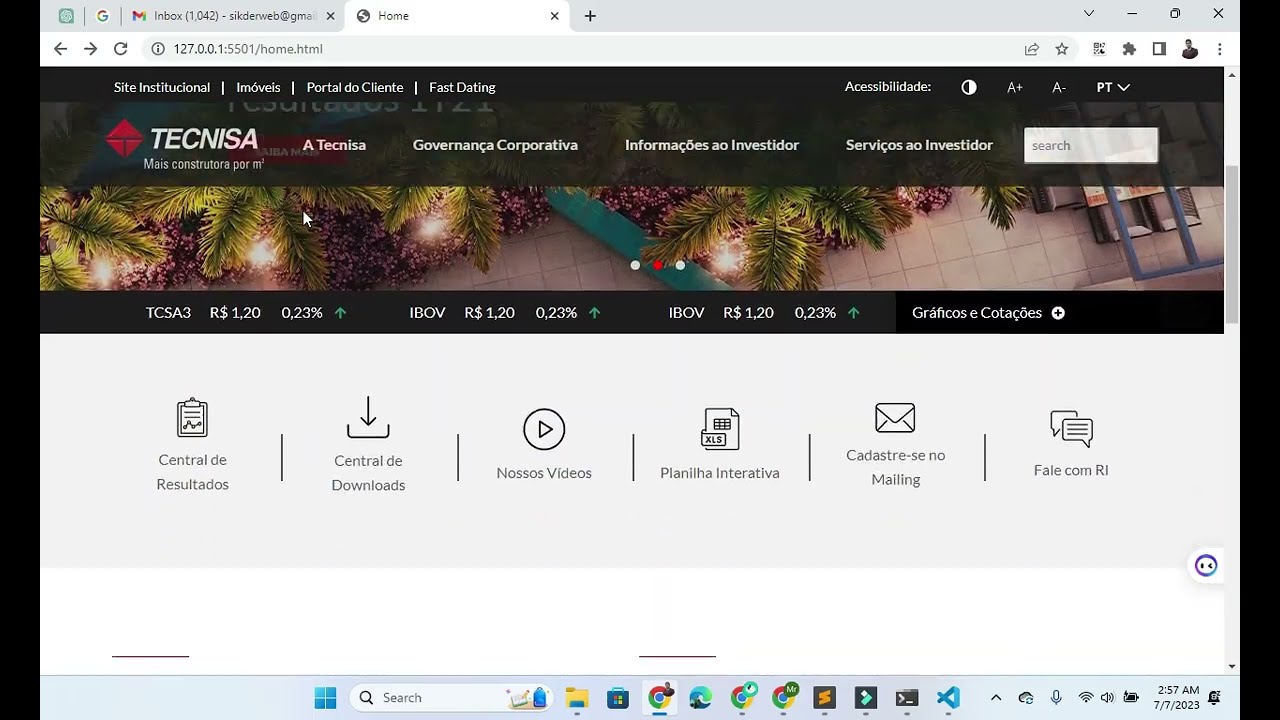
Task: Open Chrome three-dot menu
Action: [1219, 49]
